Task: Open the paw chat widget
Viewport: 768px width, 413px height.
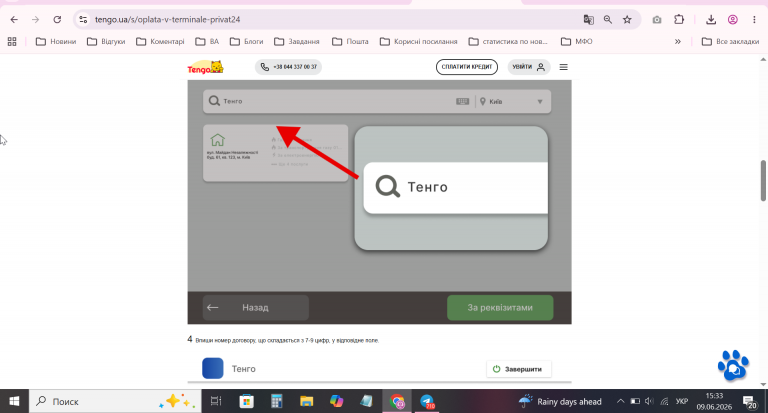Action: coord(733,365)
